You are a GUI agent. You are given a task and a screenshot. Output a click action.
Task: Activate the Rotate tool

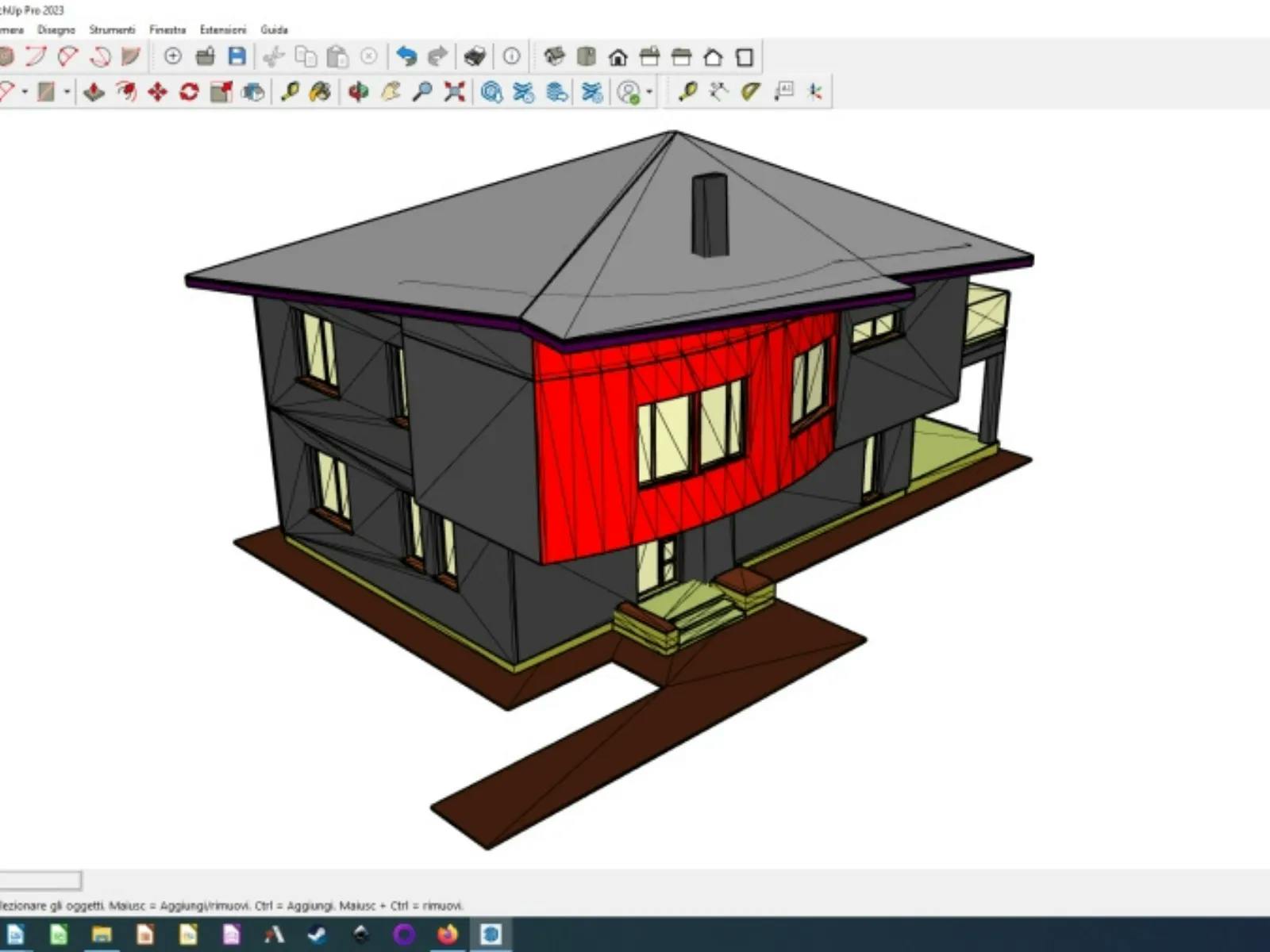189,92
